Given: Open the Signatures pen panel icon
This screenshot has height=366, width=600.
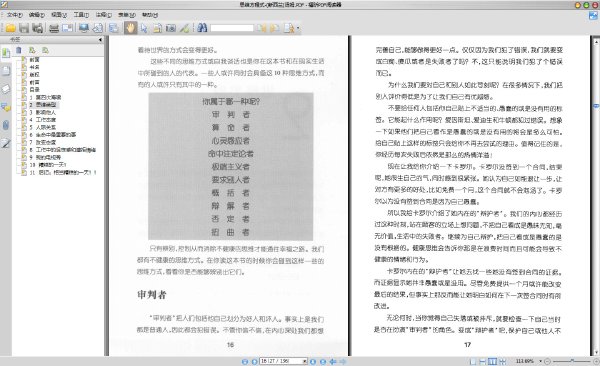Looking at the screenshot, I should point(6,143).
